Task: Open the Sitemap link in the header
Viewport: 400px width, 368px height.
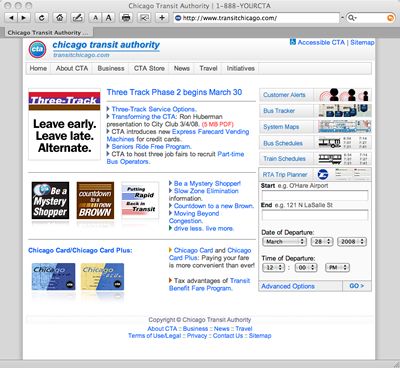Action: 362,42
